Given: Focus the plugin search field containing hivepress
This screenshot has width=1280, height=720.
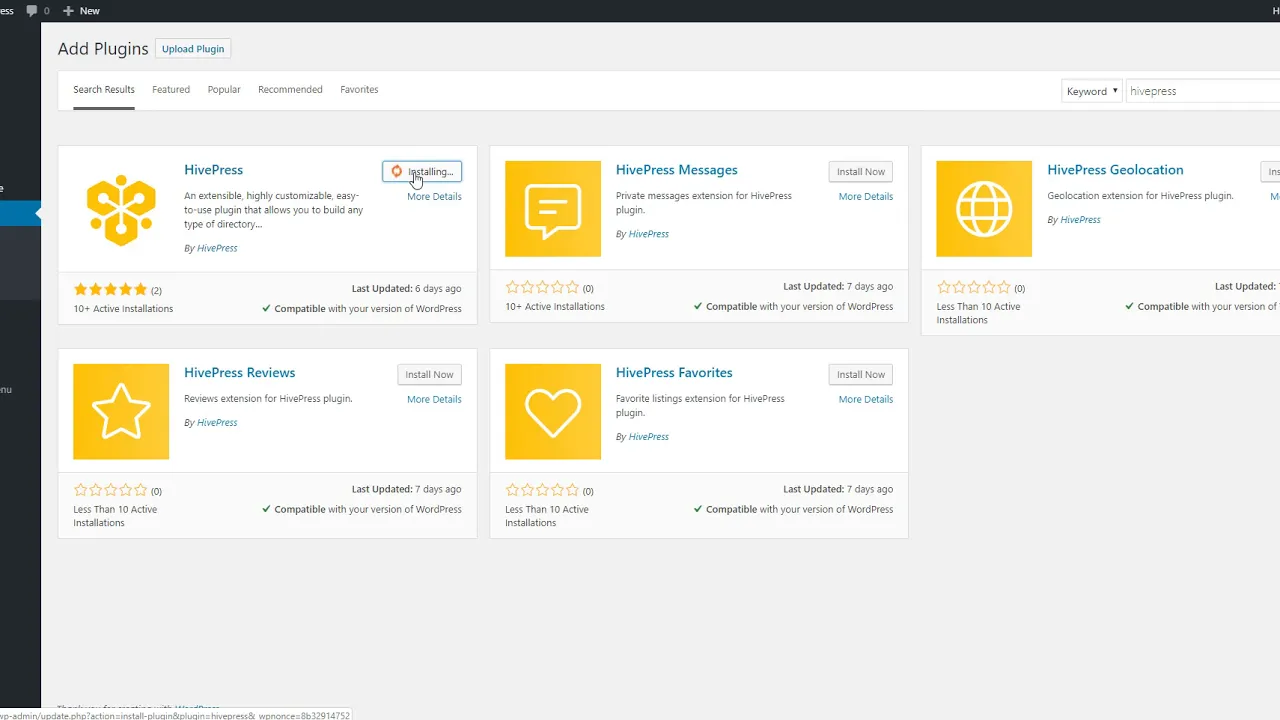Looking at the screenshot, I should pos(1203,91).
